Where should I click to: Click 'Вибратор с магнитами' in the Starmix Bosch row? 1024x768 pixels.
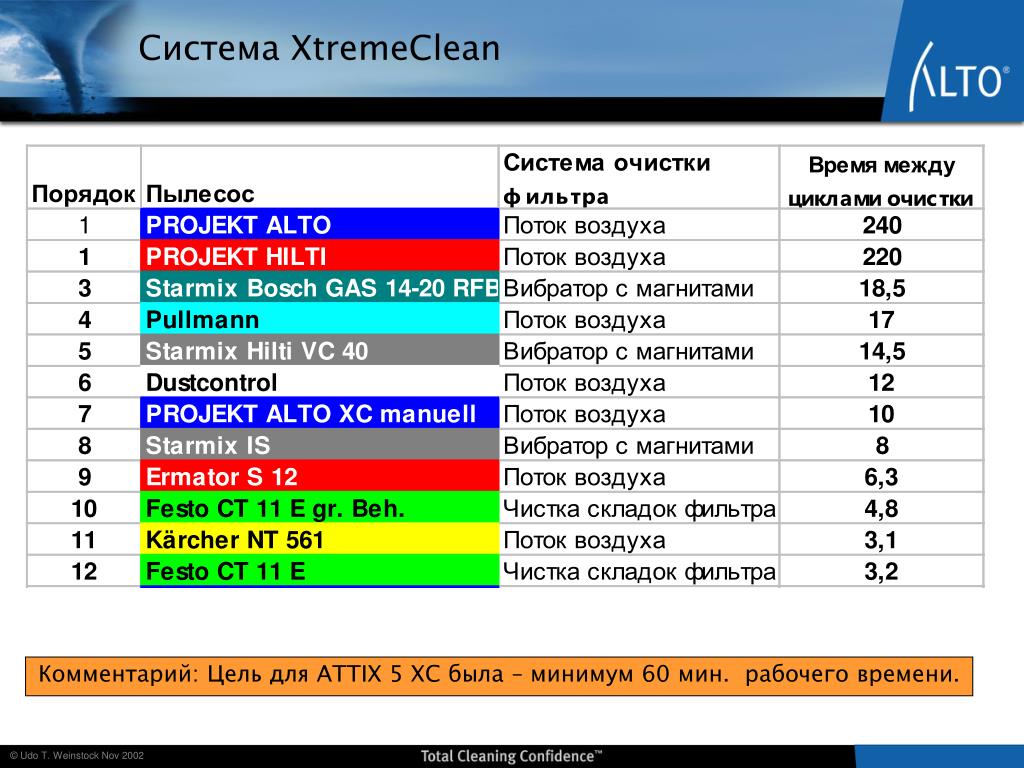click(x=628, y=289)
